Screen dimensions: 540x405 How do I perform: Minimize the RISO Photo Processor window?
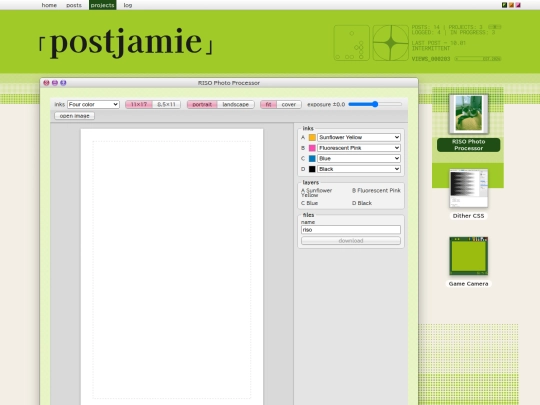55,83
